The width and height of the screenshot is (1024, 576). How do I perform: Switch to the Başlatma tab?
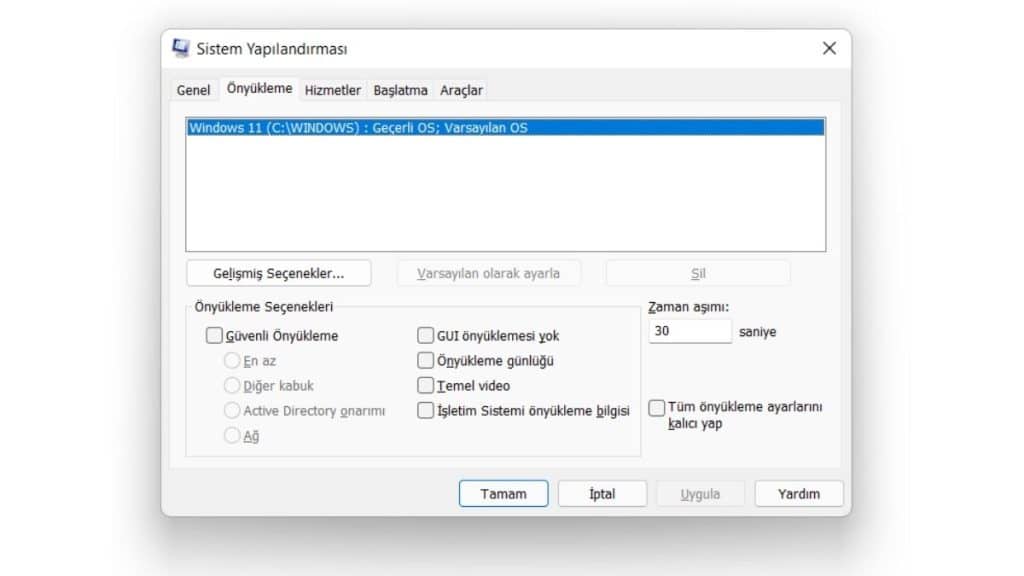[x=400, y=89]
